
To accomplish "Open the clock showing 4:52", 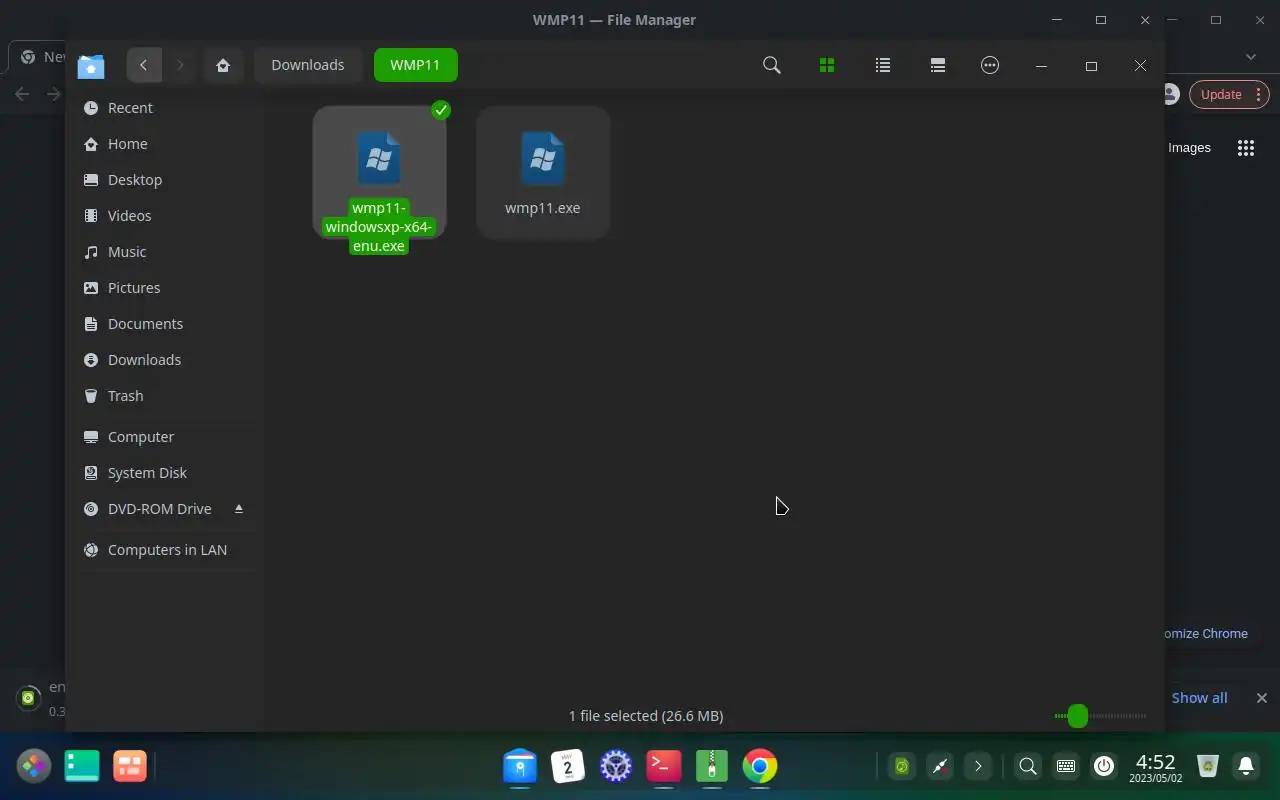I will tap(1156, 768).
